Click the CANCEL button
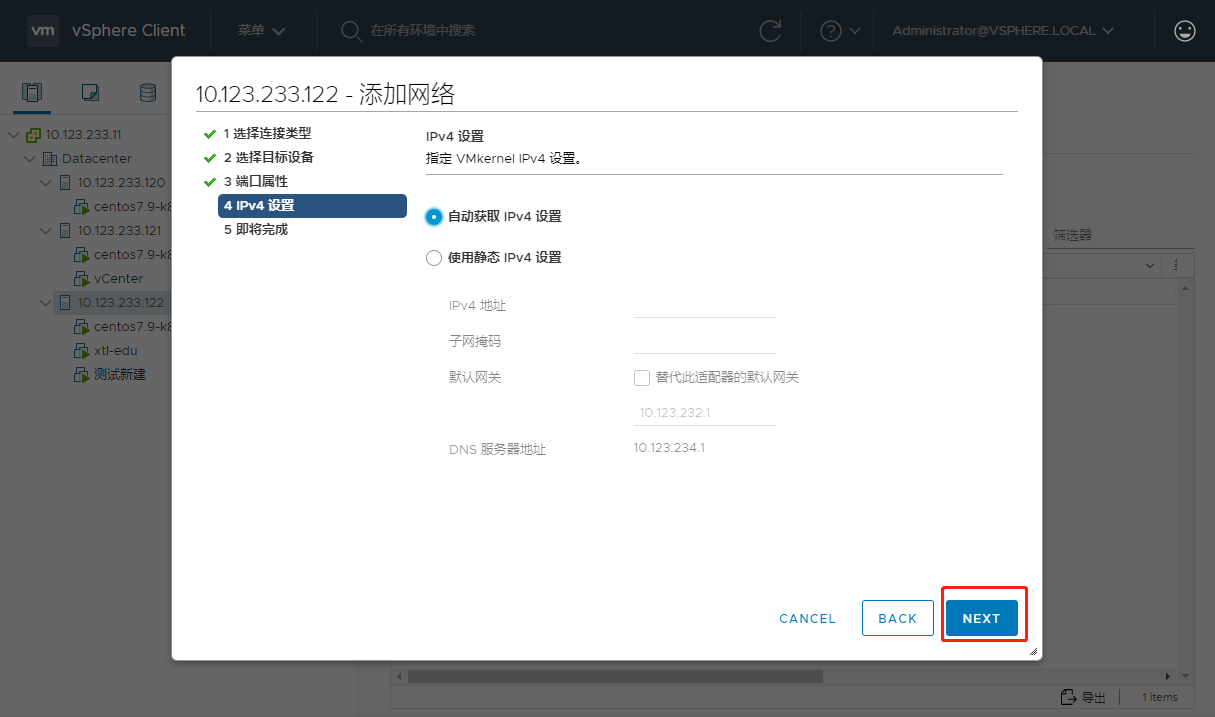The width and height of the screenshot is (1215, 717). click(x=807, y=618)
